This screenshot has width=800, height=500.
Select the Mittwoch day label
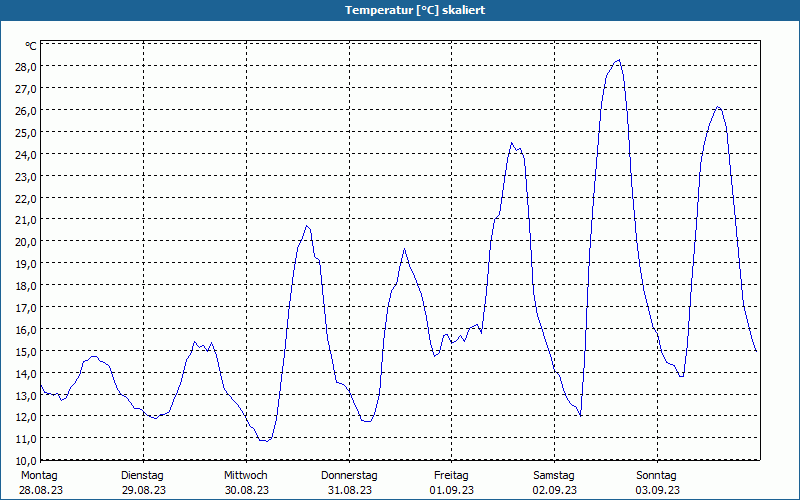pyautogui.click(x=245, y=475)
